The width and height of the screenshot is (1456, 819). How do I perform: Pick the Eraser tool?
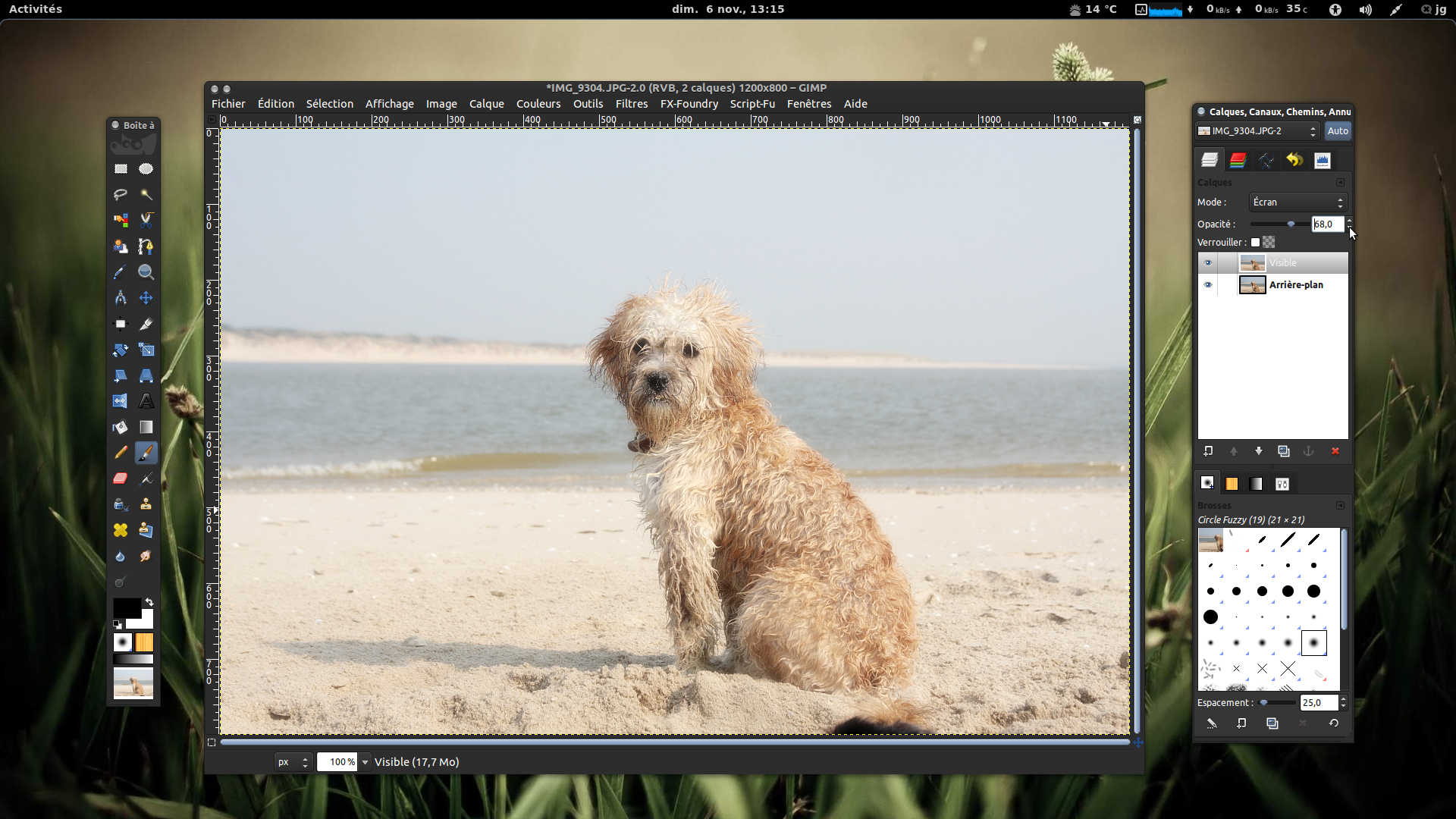(121, 479)
